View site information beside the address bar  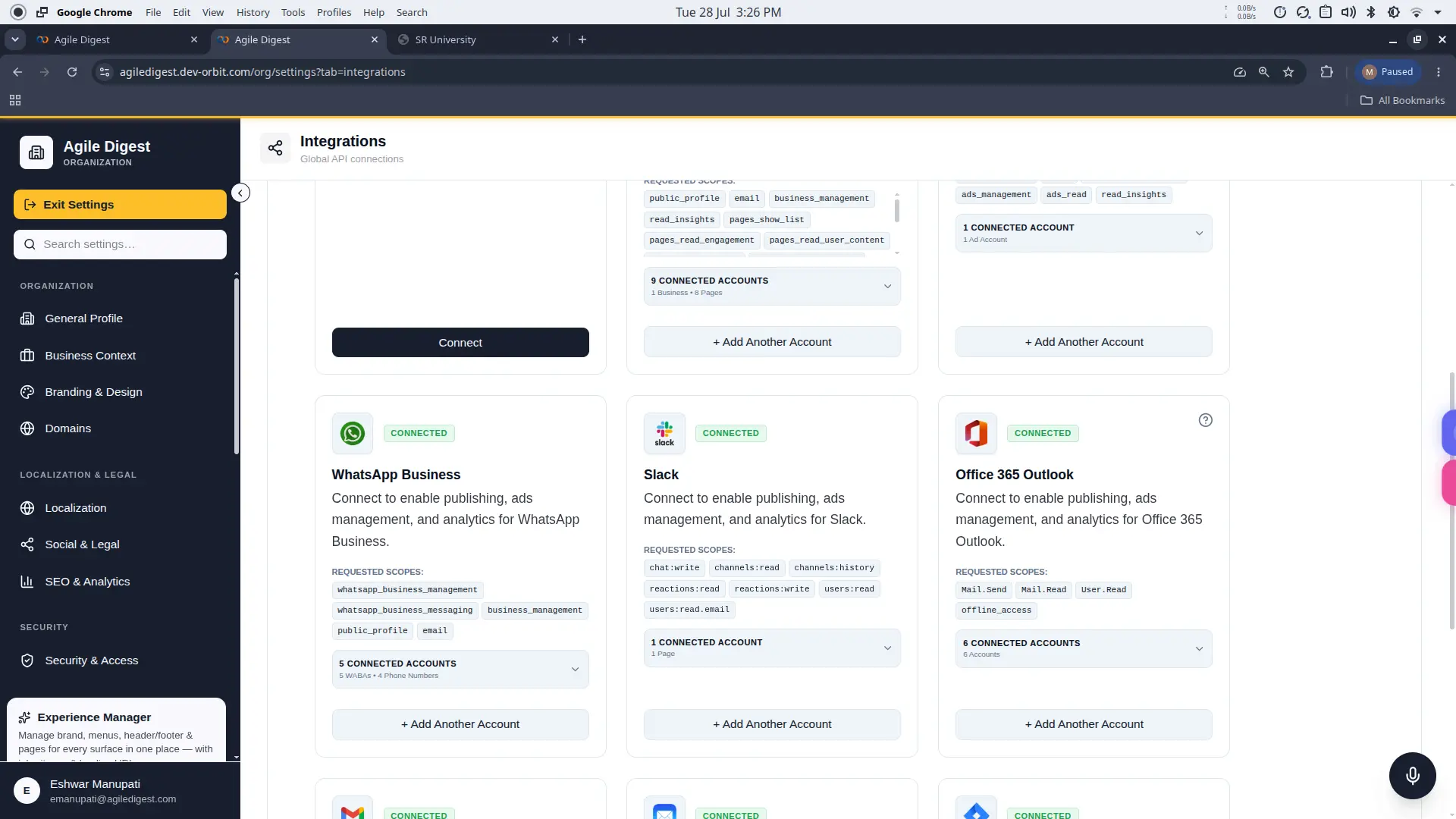coord(105,72)
